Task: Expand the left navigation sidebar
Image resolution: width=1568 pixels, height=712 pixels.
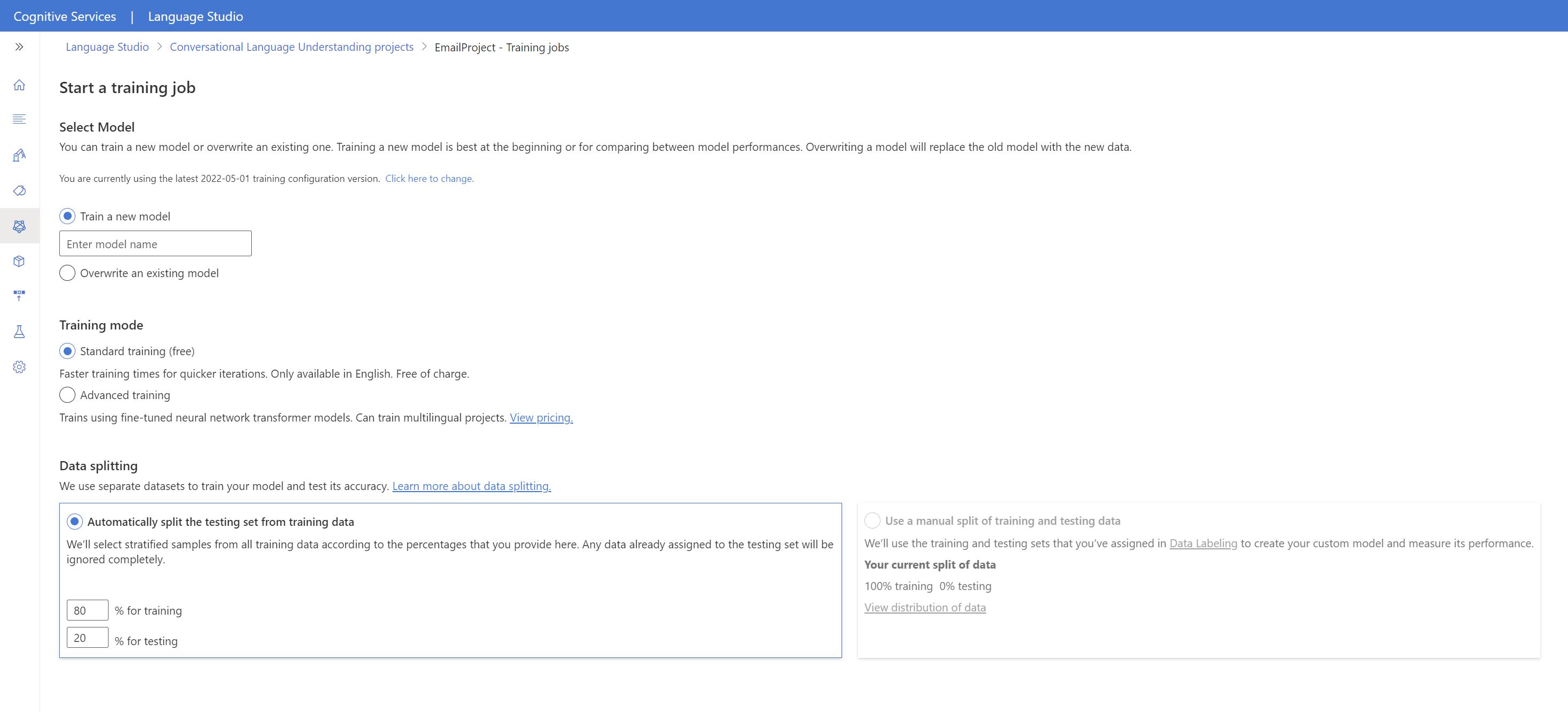Action: (19, 47)
